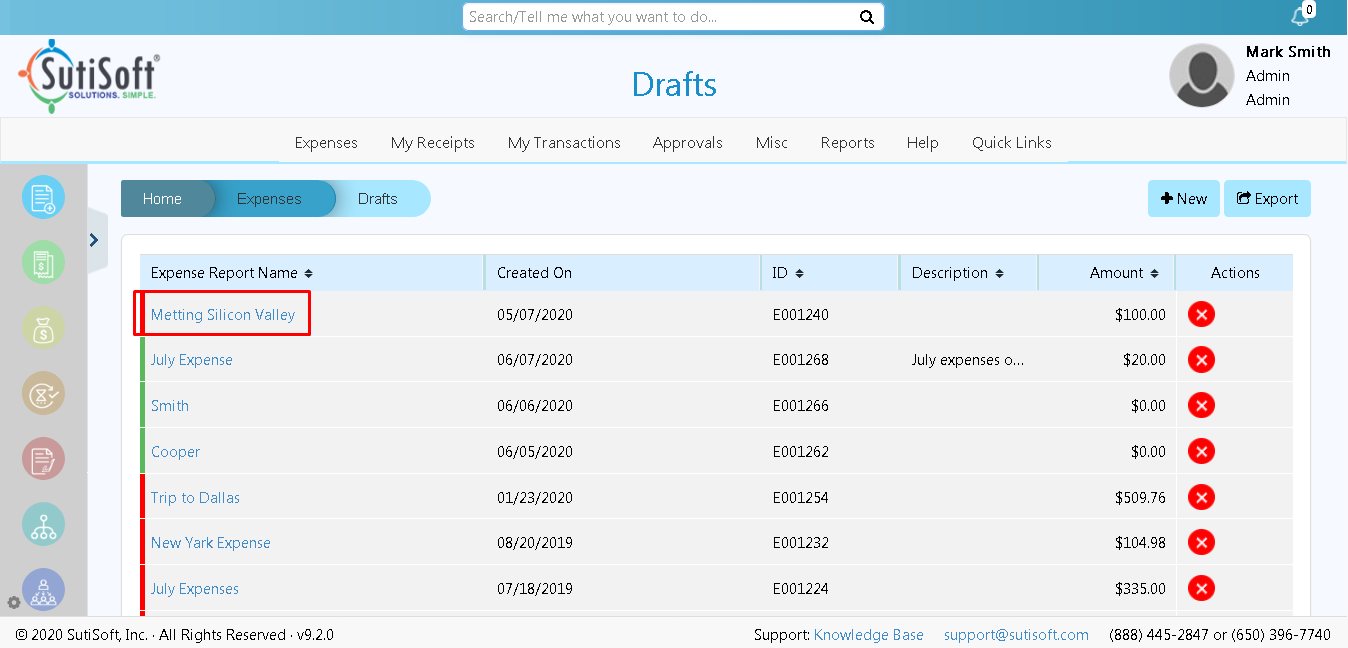Image resolution: width=1348 pixels, height=648 pixels.
Task: Click the search magnifier icon
Action: click(x=866, y=17)
